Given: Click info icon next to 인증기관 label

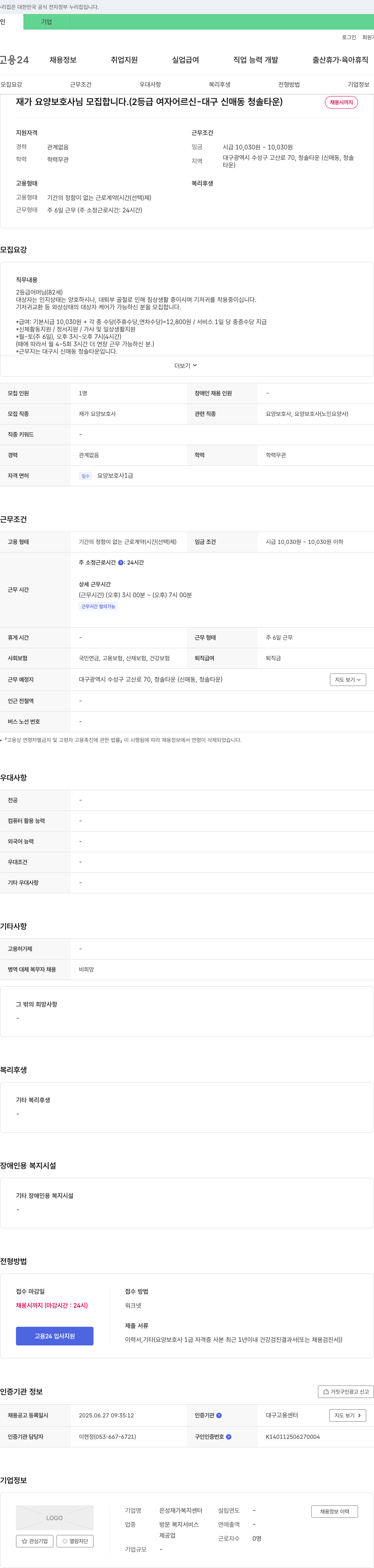Looking at the screenshot, I should pyautogui.click(x=219, y=1415).
